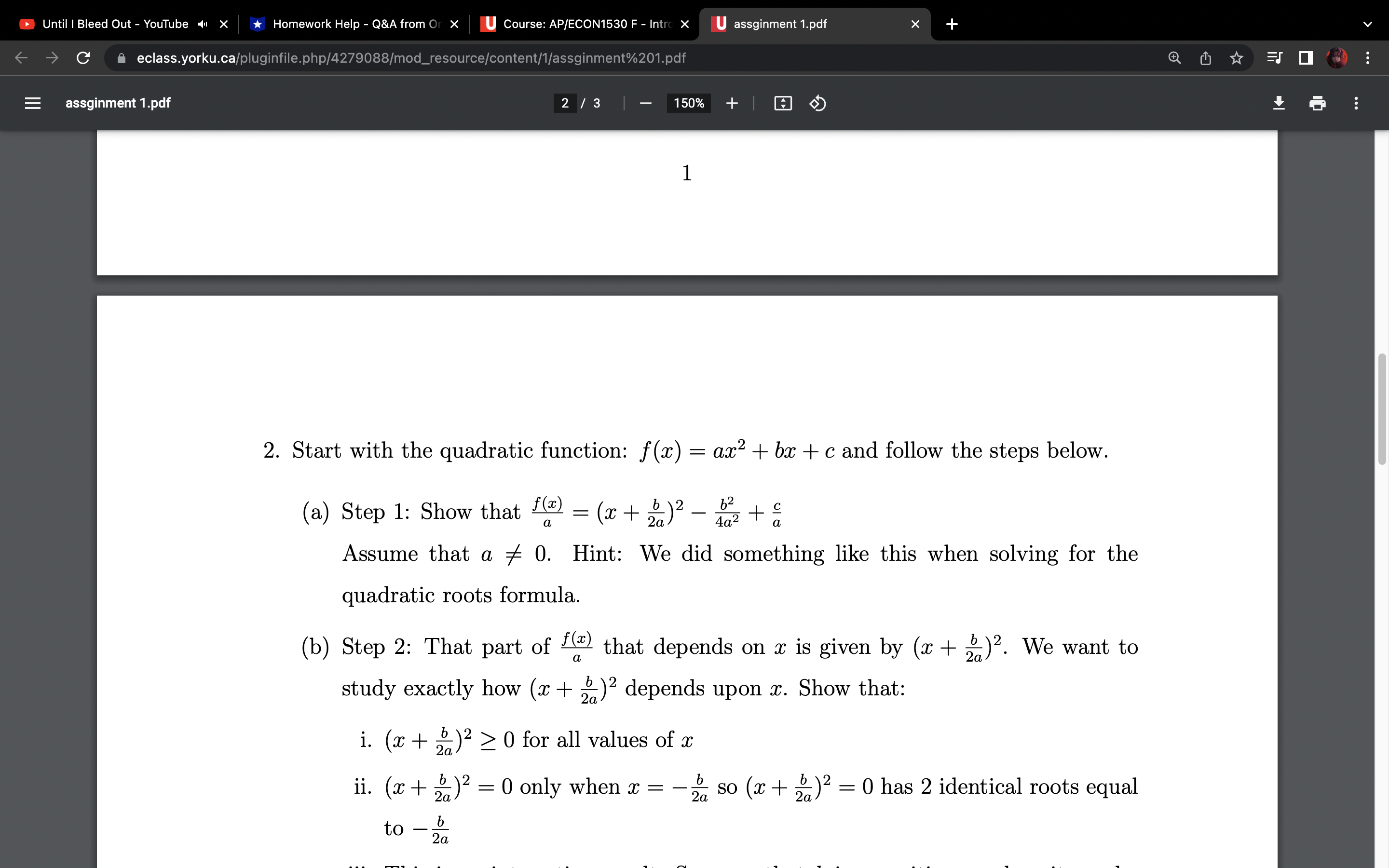Open fit-to-page view in the PDF viewer
1389x868 pixels.
(x=782, y=103)
